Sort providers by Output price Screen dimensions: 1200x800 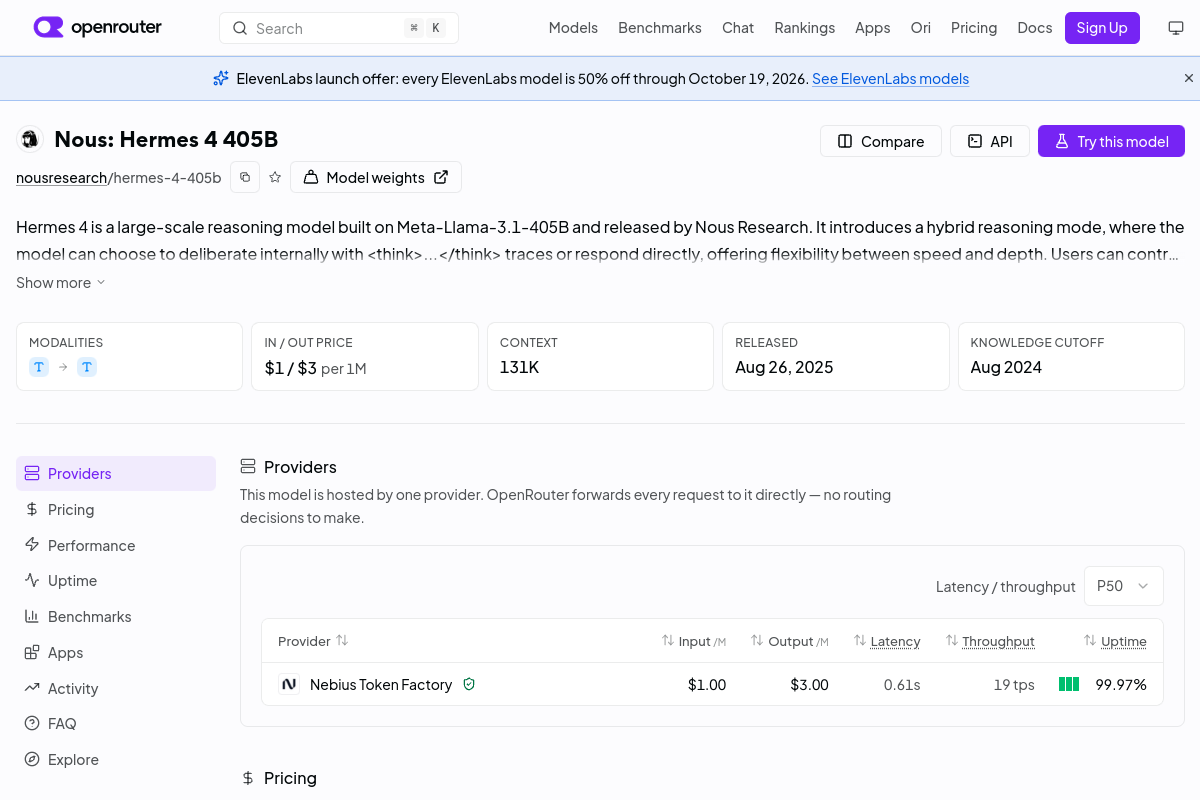[790, 641]
